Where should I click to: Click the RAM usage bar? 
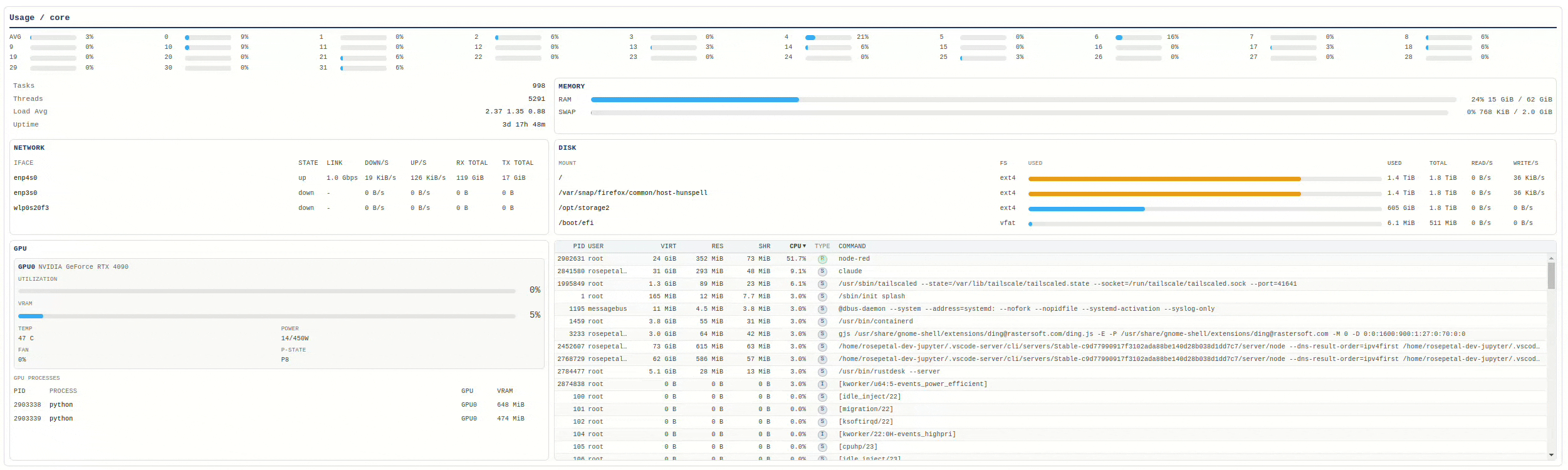[1023, 100]
